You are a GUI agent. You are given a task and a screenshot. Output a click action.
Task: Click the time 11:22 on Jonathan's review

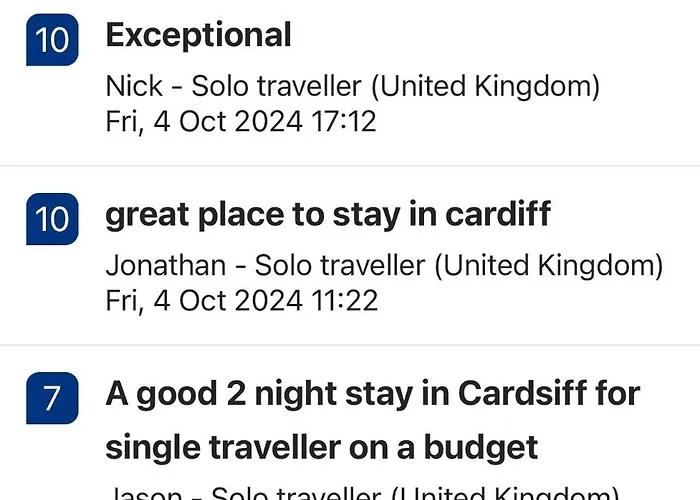[345, 300]
